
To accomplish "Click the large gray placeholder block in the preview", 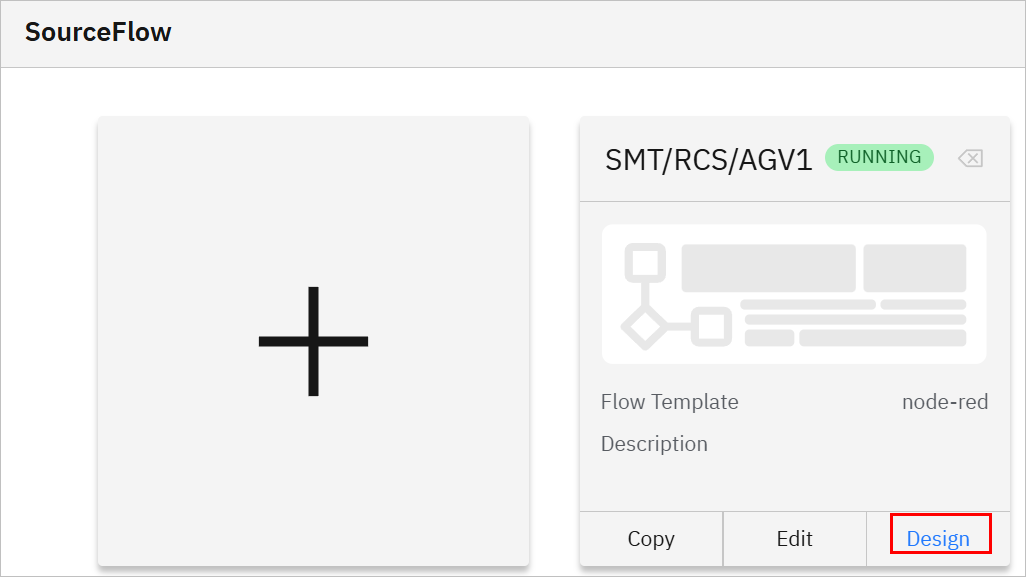I will point(768,268).
